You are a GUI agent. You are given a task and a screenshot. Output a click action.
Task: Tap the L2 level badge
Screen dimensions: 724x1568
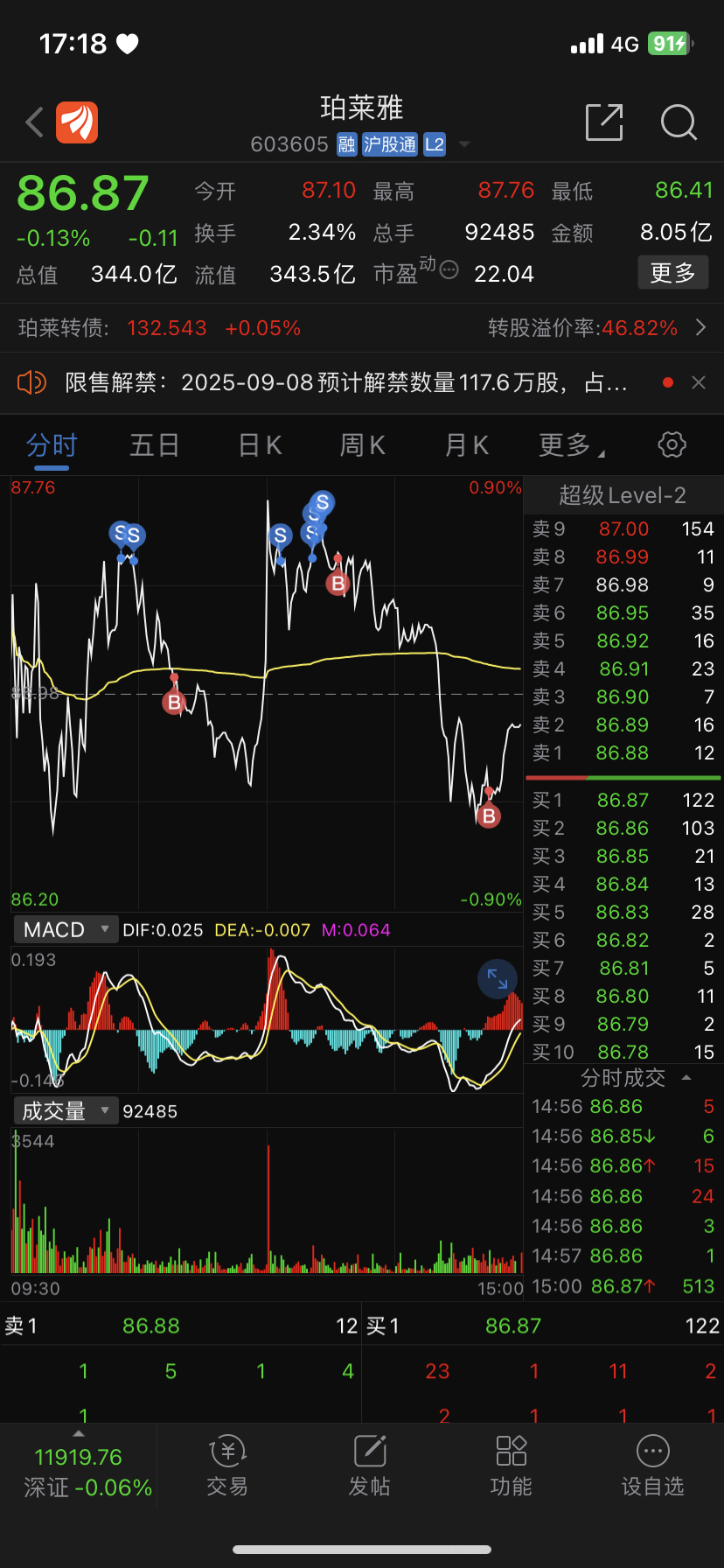tap(435, 144)
